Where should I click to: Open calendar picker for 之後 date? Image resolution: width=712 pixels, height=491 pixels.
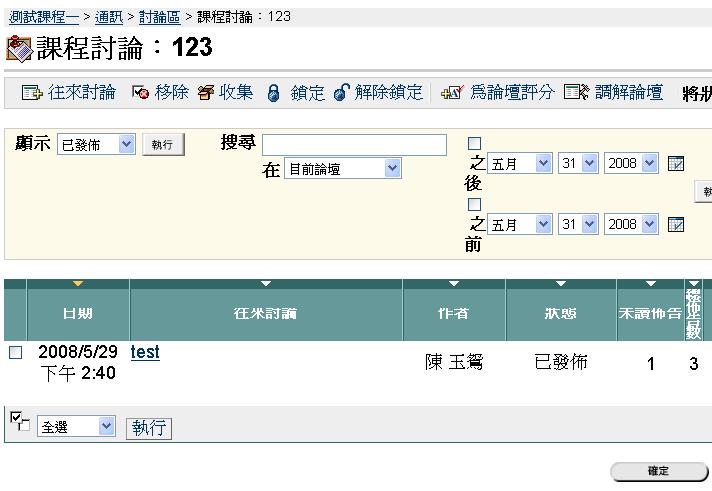click(676, 164)
